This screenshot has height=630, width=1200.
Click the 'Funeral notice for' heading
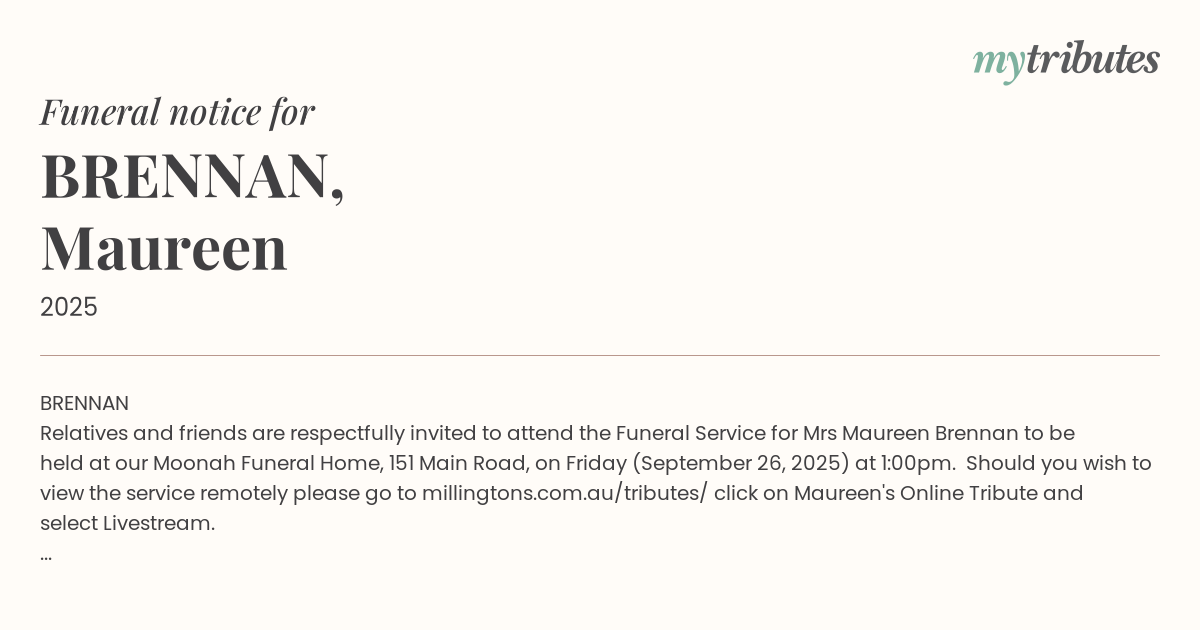tap(177, 112)
